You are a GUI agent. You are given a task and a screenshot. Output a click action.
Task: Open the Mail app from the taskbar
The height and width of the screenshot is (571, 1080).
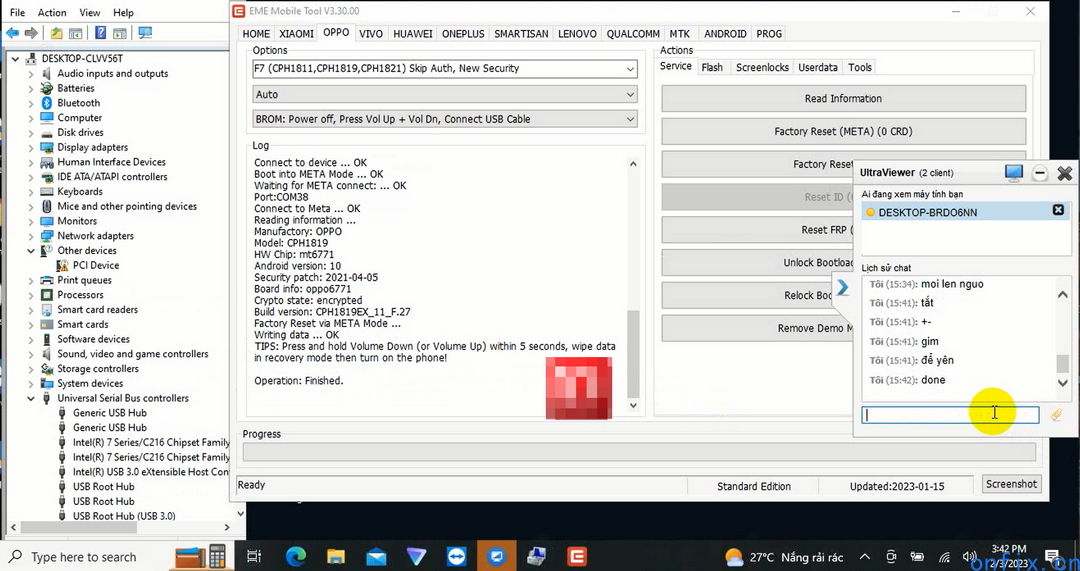[376, 557]
